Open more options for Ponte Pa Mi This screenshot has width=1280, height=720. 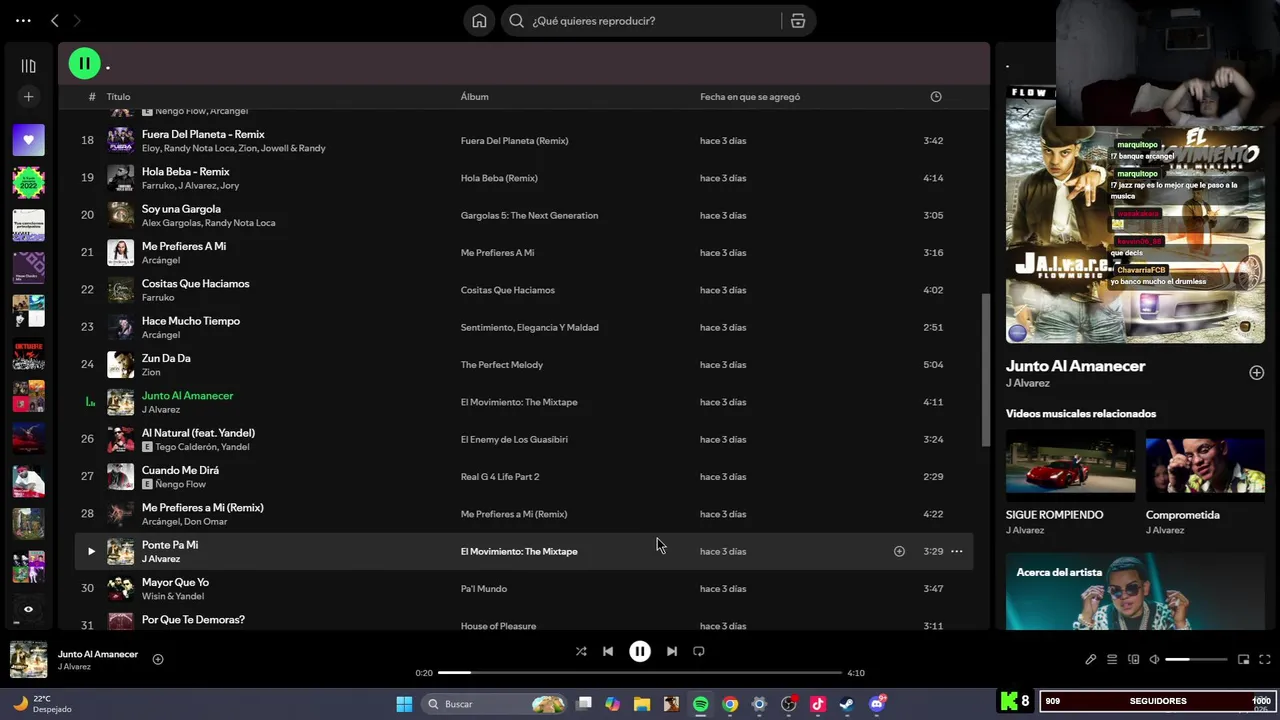pos(957,551)
